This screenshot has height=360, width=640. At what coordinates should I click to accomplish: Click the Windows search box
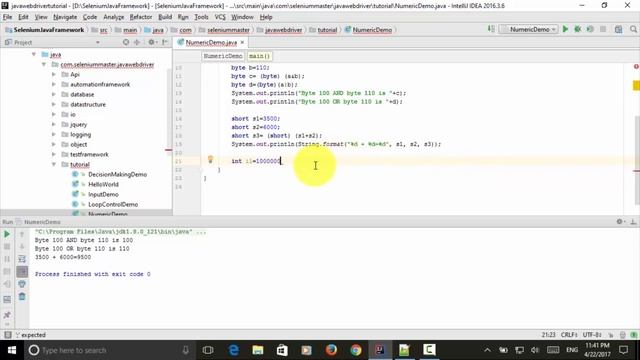108,350
